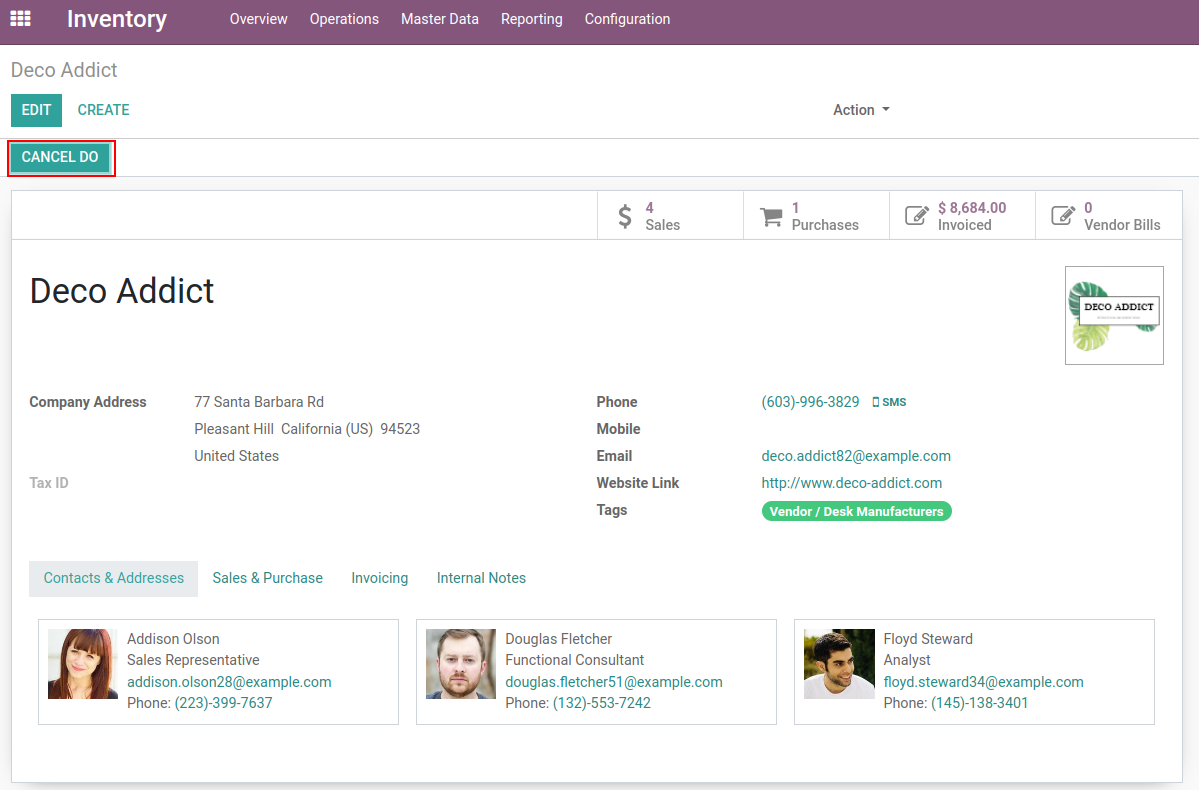This screenshot has width=1199, height=790.
Task: Open the Invoiced pencil-edit icon
Action: (x=916, y=216)
